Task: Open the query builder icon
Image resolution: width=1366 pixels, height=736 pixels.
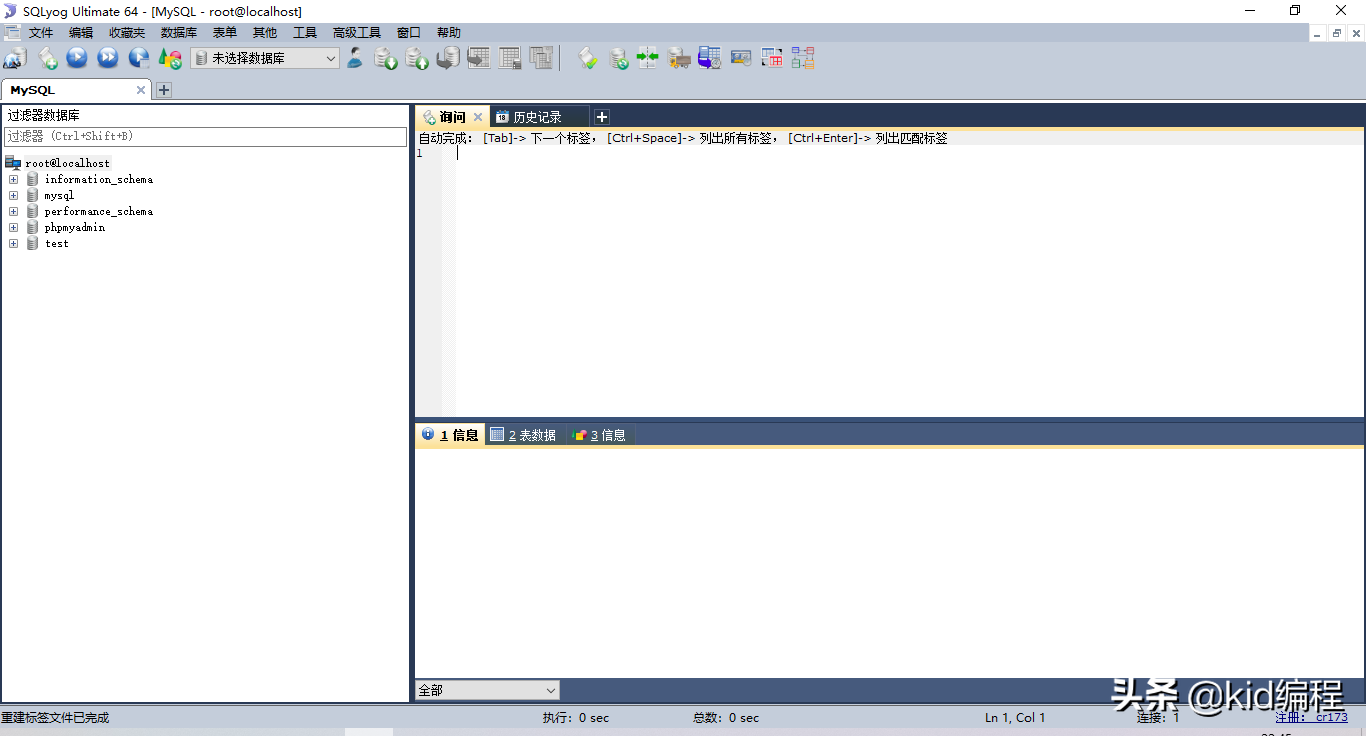Action: point(771,57)
